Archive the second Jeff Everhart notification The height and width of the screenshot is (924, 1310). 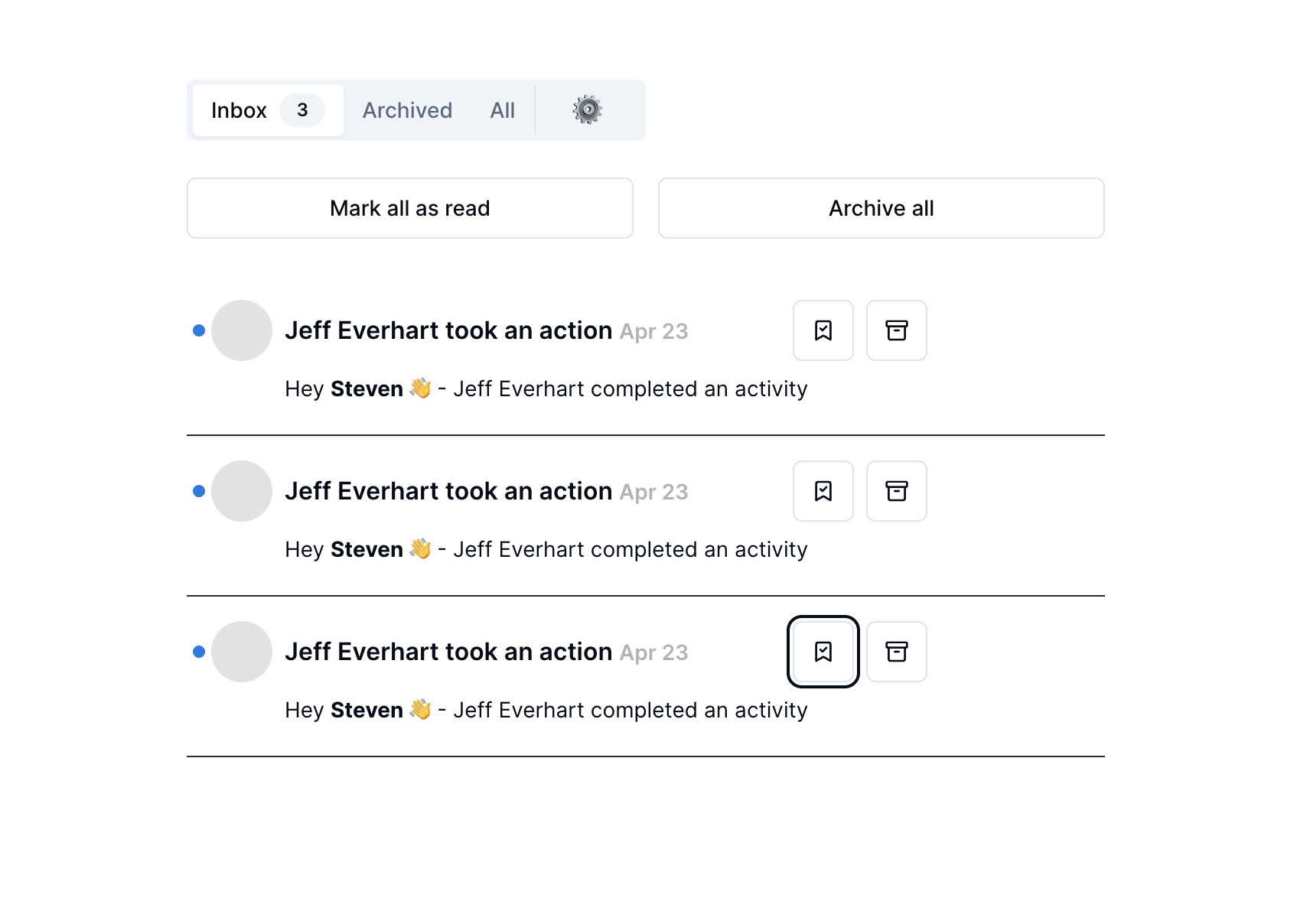(x=896, y=491)
